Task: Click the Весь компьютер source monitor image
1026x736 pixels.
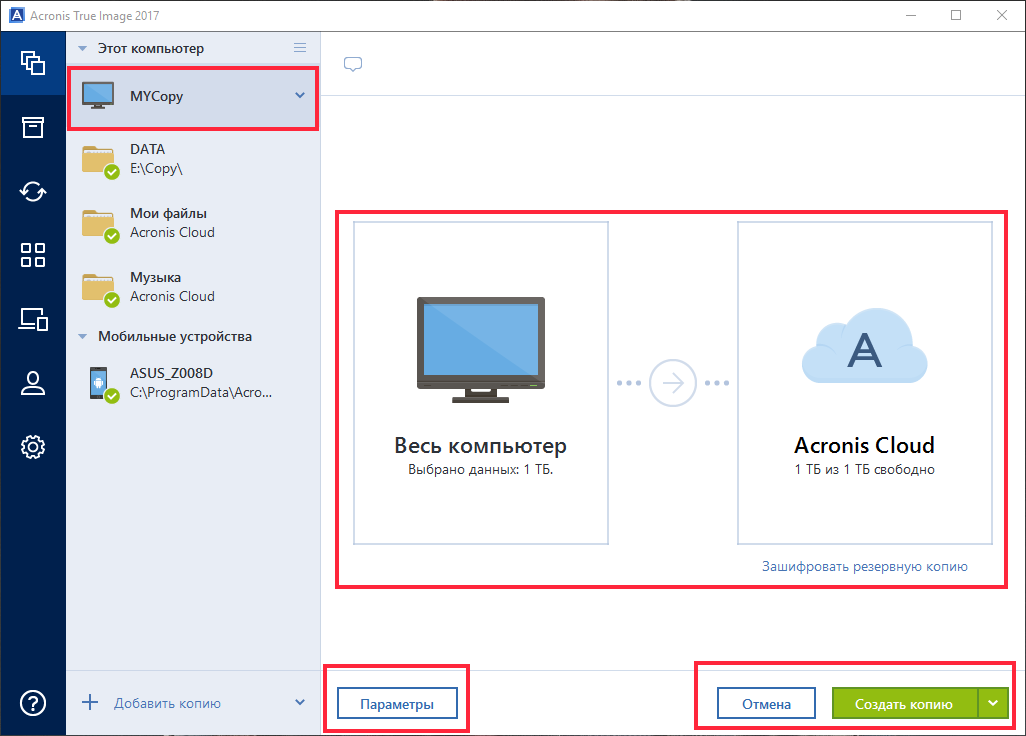Action: click(x=481, y=350)
